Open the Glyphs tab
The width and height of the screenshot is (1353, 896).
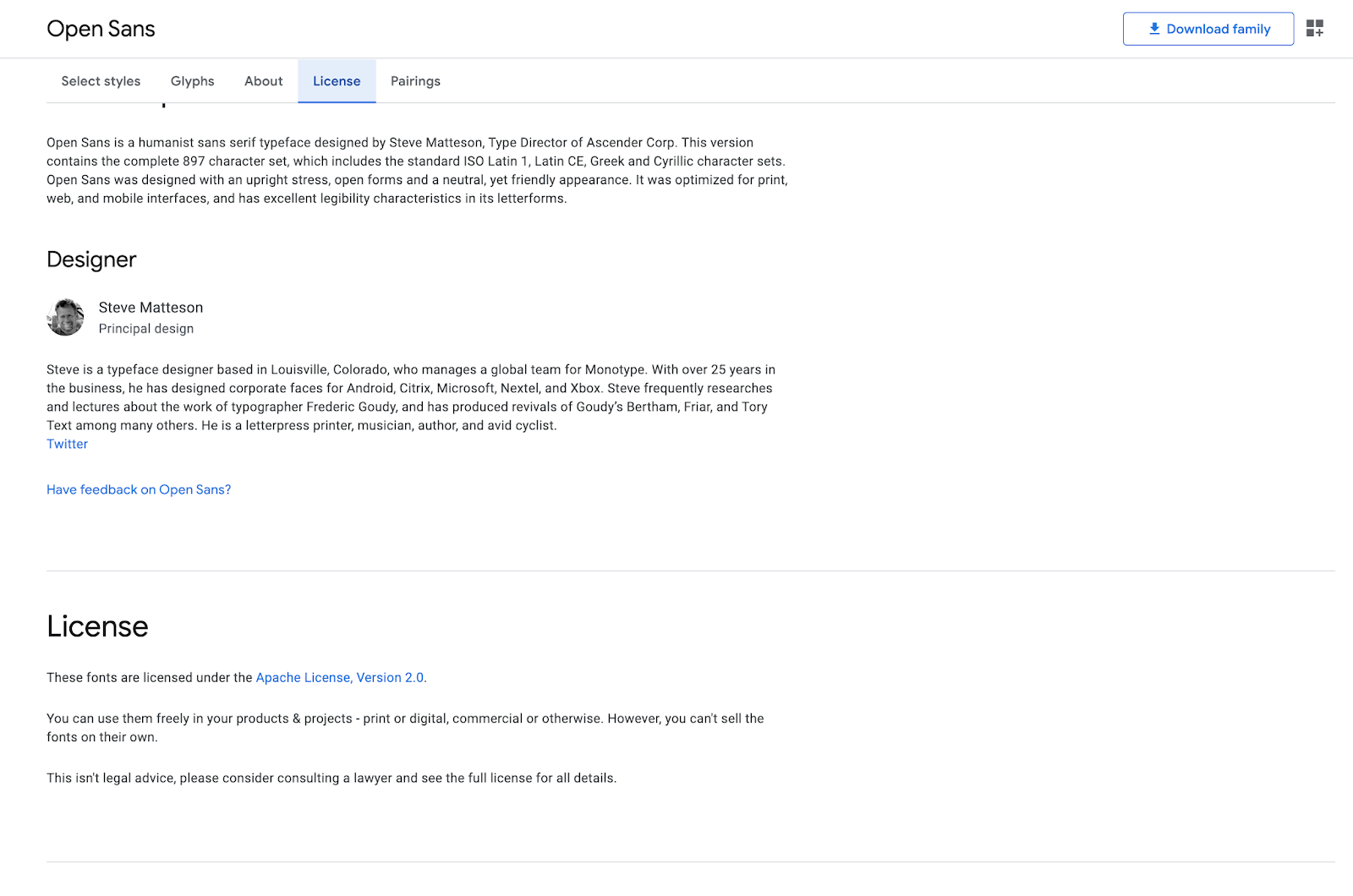[x=193, y=81]
